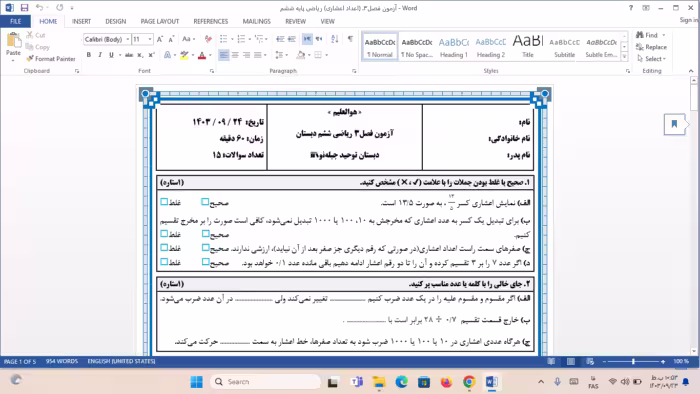Expand bullets list dropdown arrow
This screenshot has width=700, height=394.
click(x=232, y=39)
